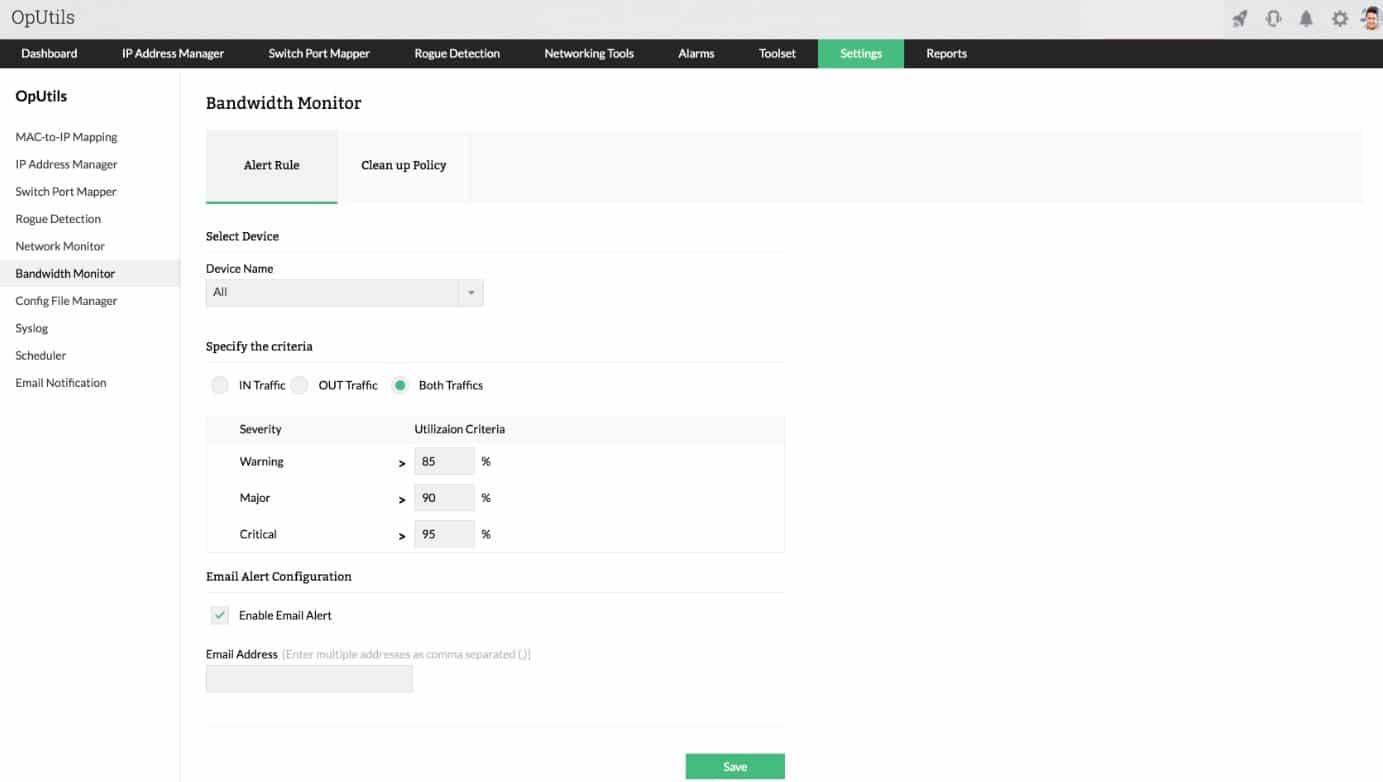Open the Dashboard menu tab
This screenshot has width=1383, height=782.
[x=49, y=54]
